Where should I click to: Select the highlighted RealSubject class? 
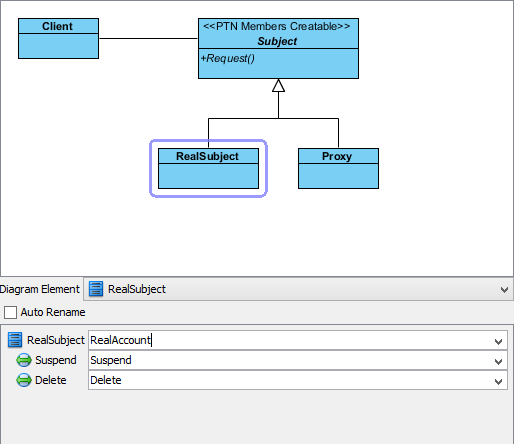[208, 169]
